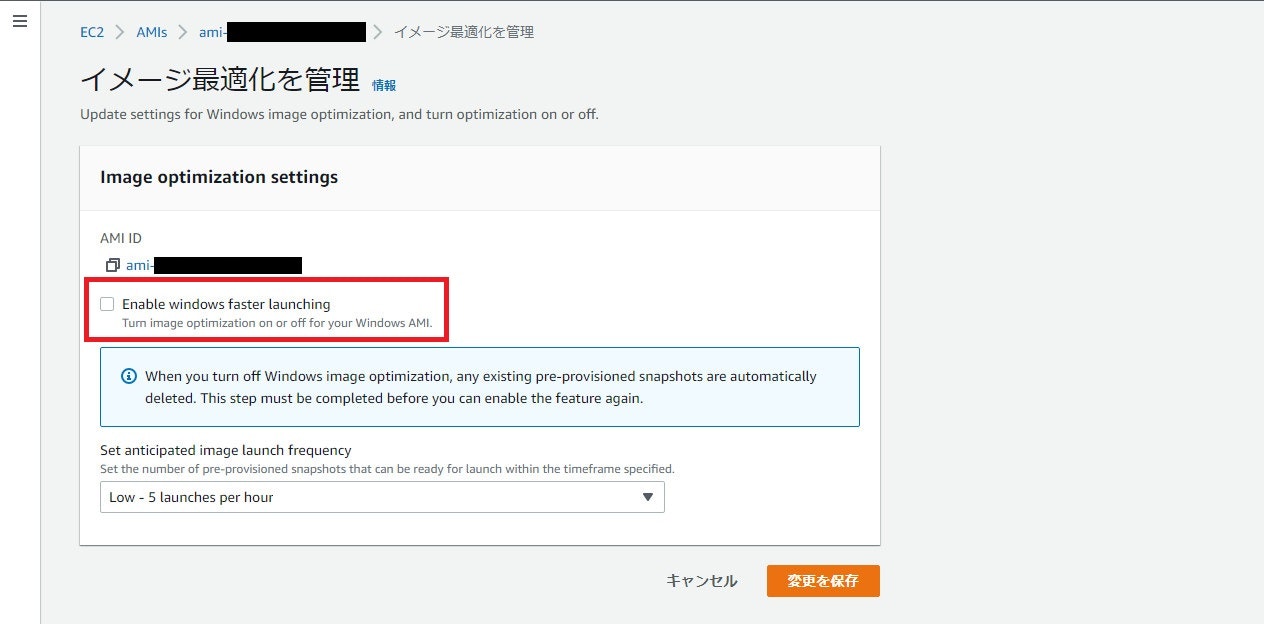Go to EC2 breadcrumb link
Screen dimensions: 1264x624
point(92,32)
